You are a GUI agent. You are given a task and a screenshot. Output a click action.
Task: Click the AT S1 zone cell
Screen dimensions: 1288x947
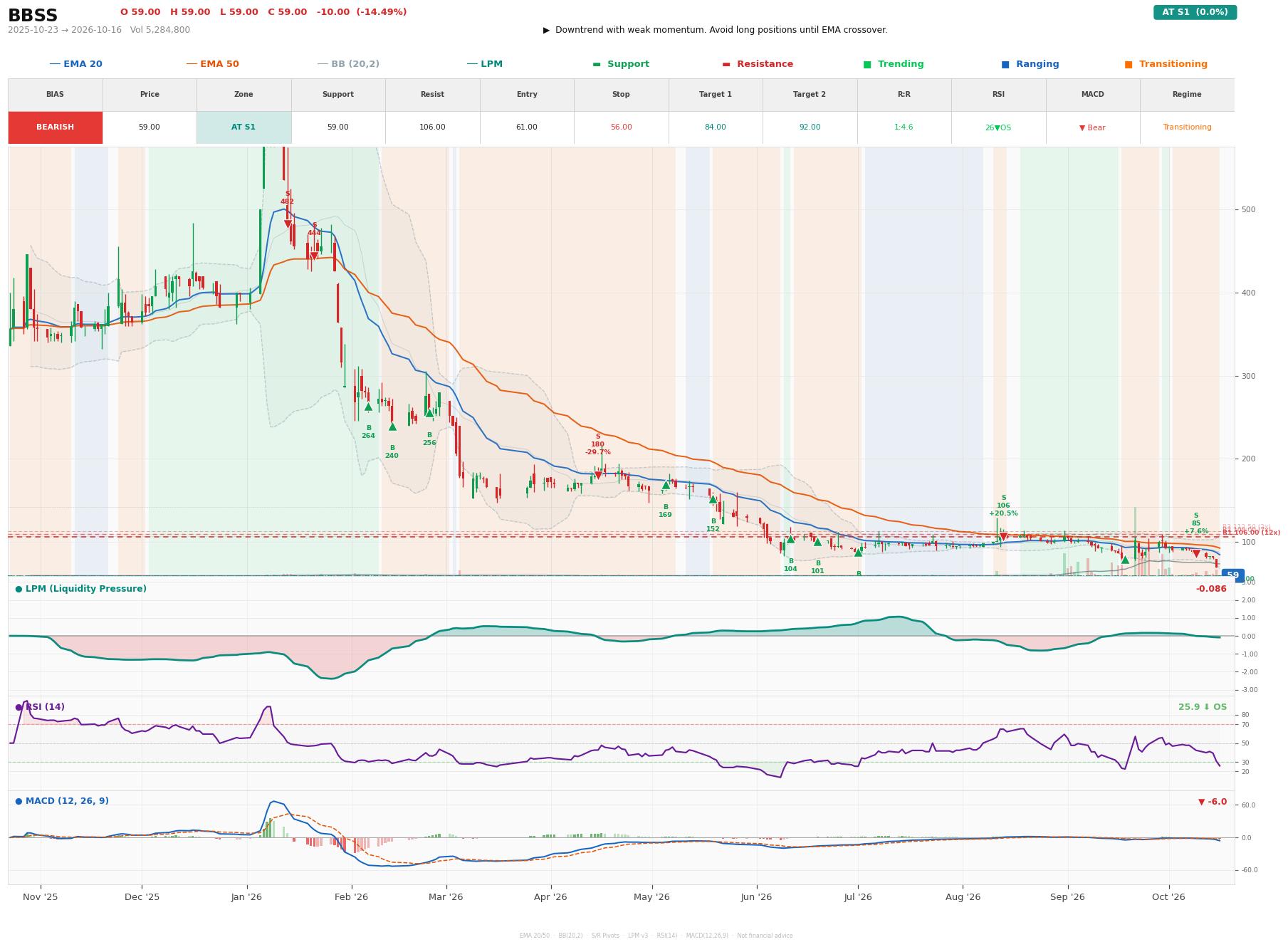pos(244,127)
